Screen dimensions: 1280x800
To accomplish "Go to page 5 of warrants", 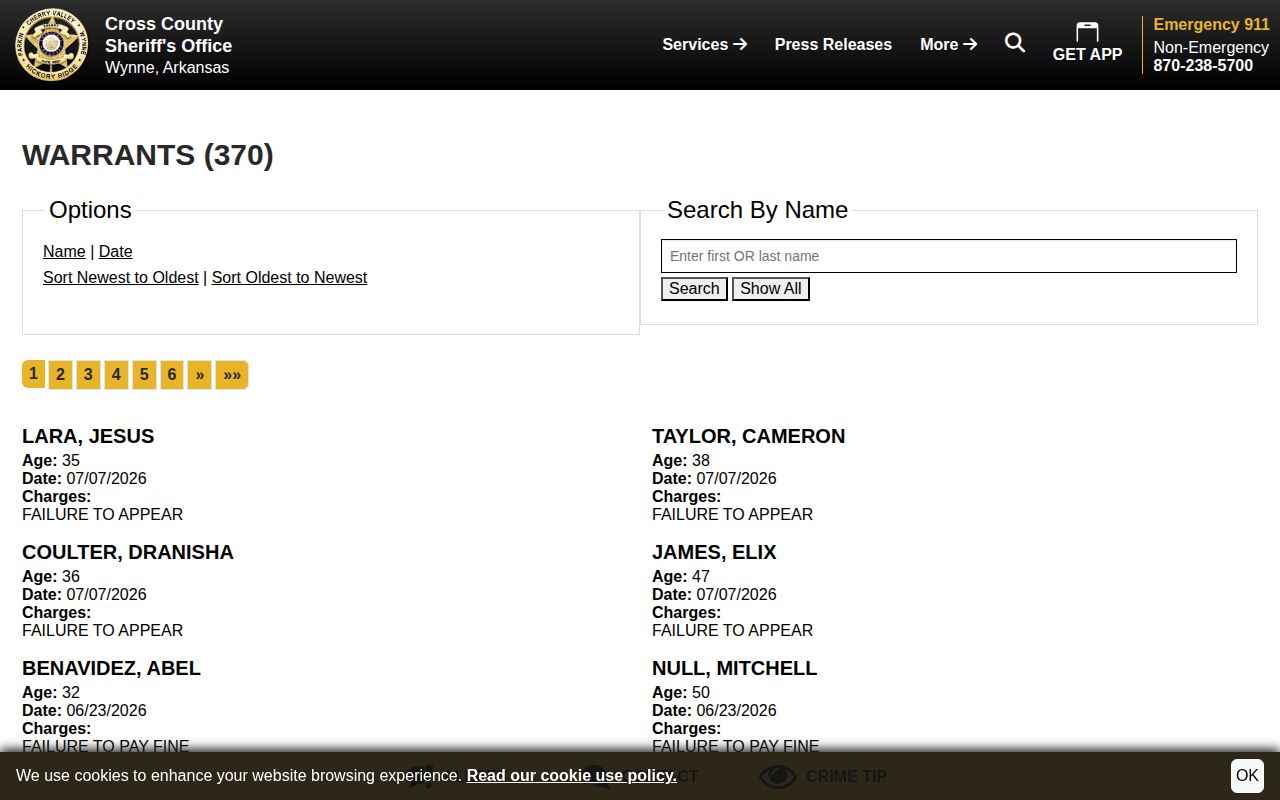I will coord(144,375).
